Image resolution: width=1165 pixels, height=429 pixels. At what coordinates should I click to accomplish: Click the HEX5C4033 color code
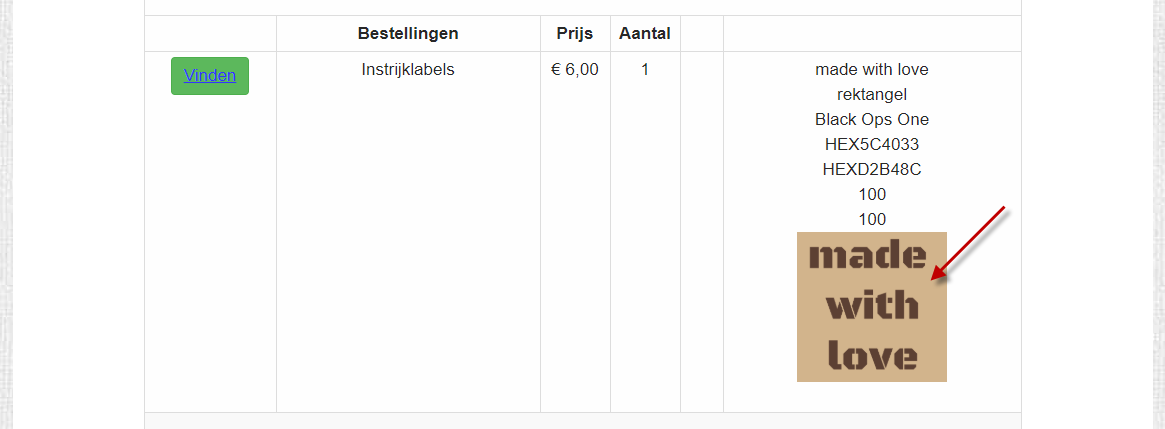(x=872, y=144)
